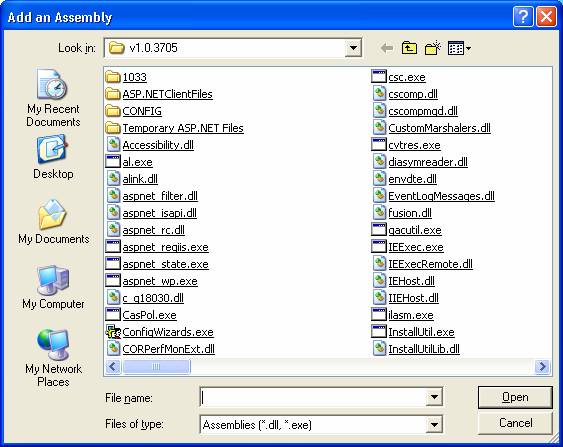
Task: Click the Open button
Action: (515, 397)
